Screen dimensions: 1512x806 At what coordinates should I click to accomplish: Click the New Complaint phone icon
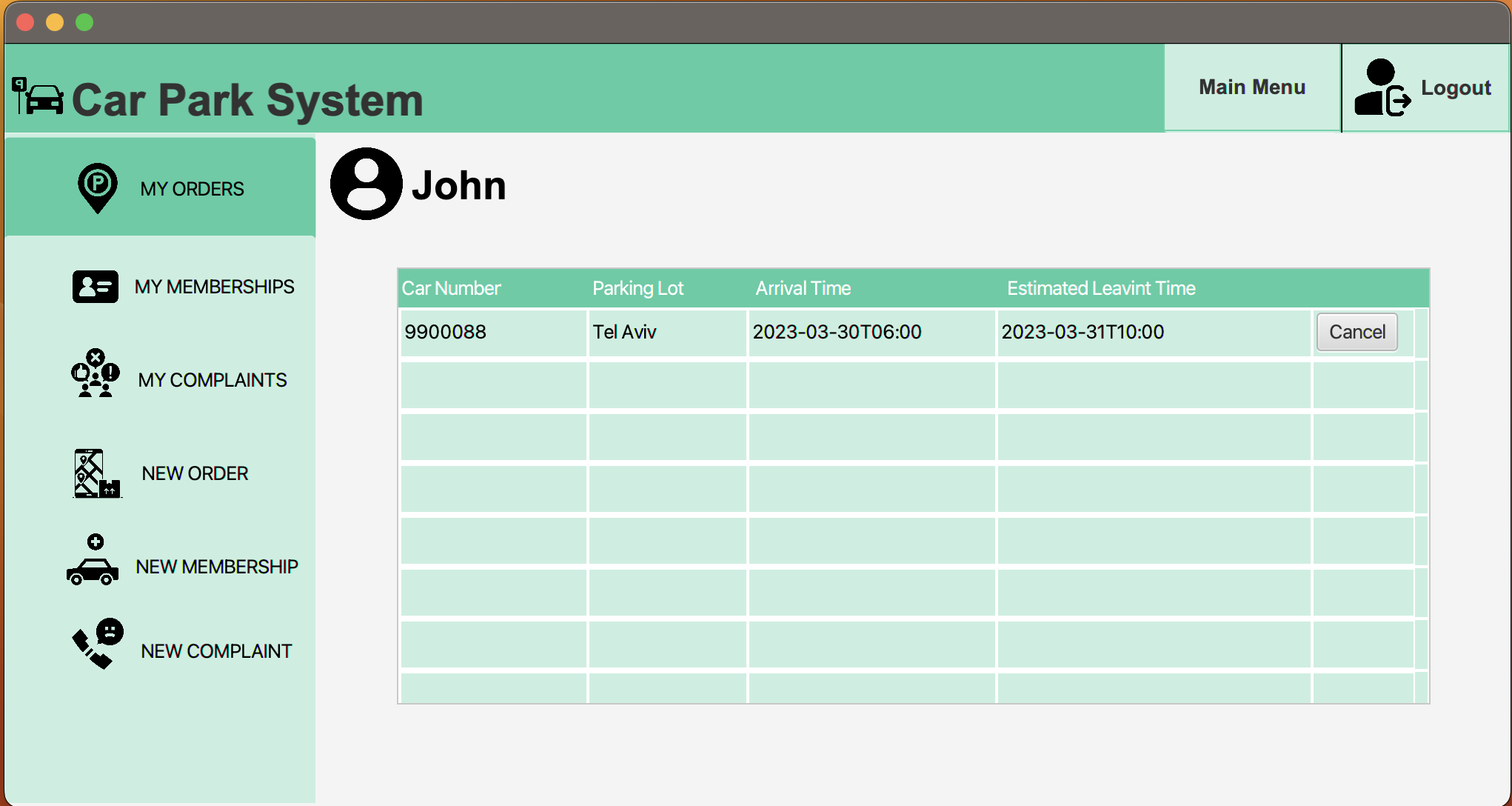(x=98, y=643)
